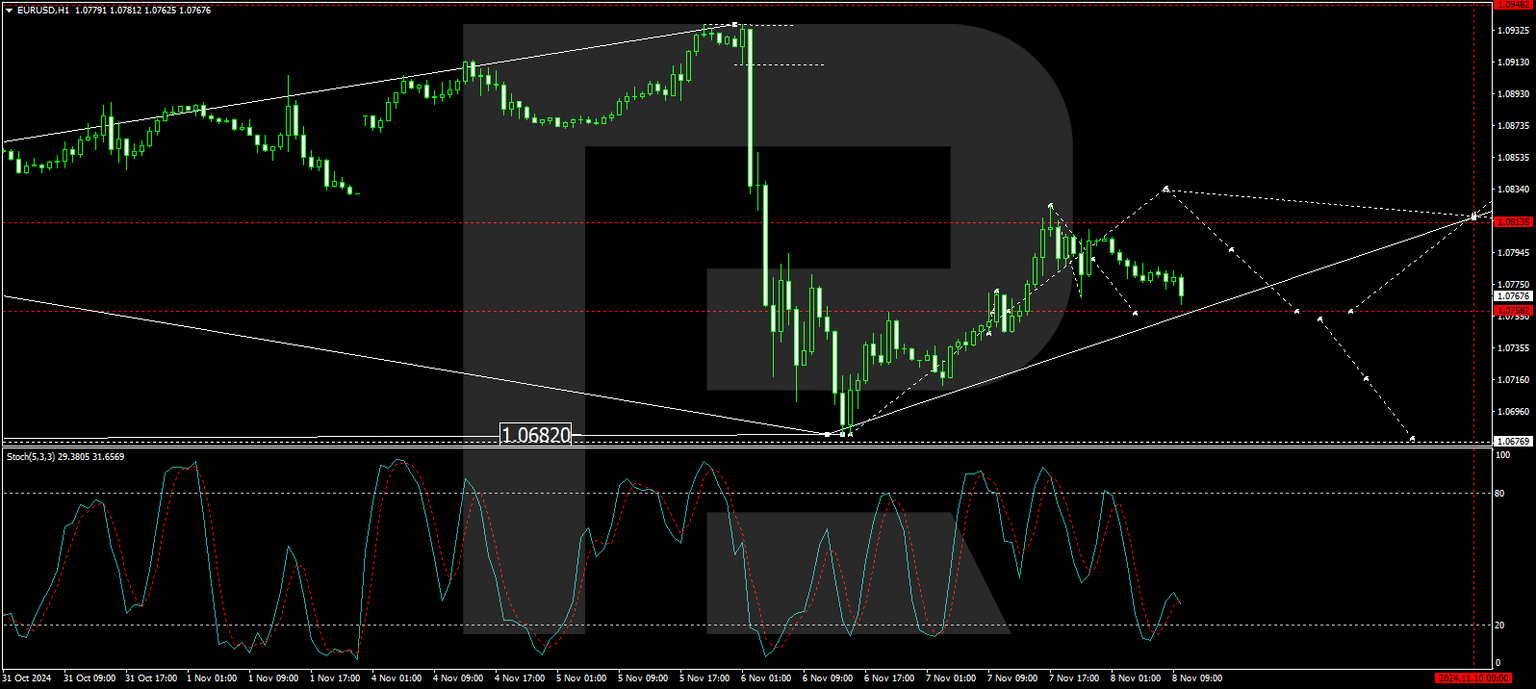Click the 1.08930 price axis label
Screen dimensions: 1536x689
pyautogui.click(x=1514, y=94)
